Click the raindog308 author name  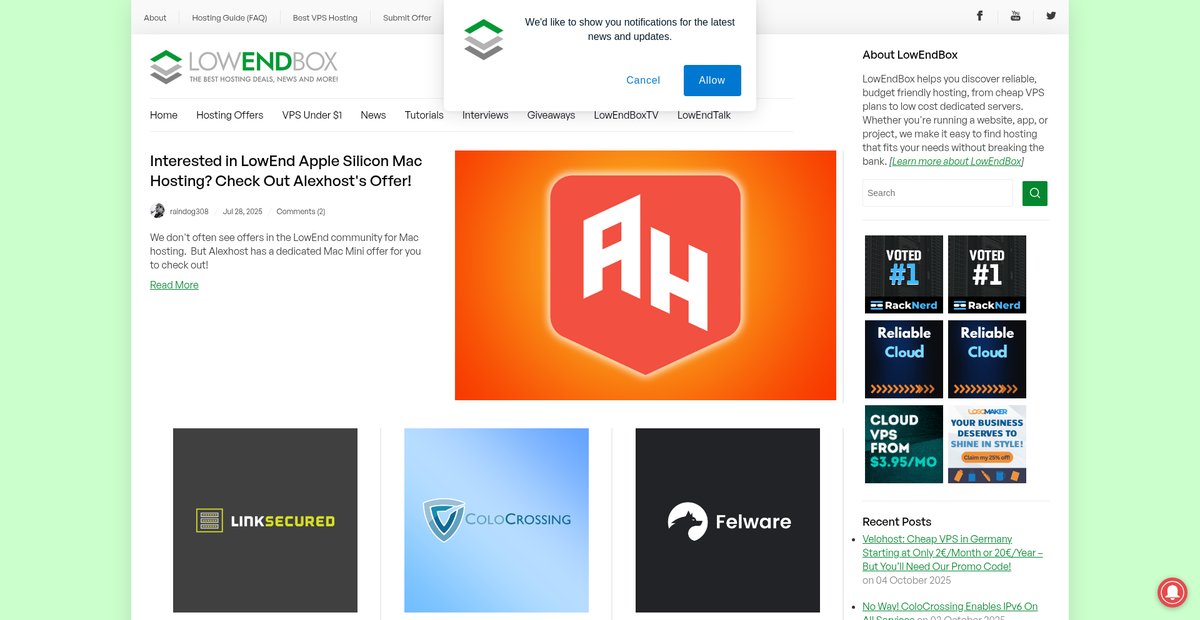click(x=189, y=211)
